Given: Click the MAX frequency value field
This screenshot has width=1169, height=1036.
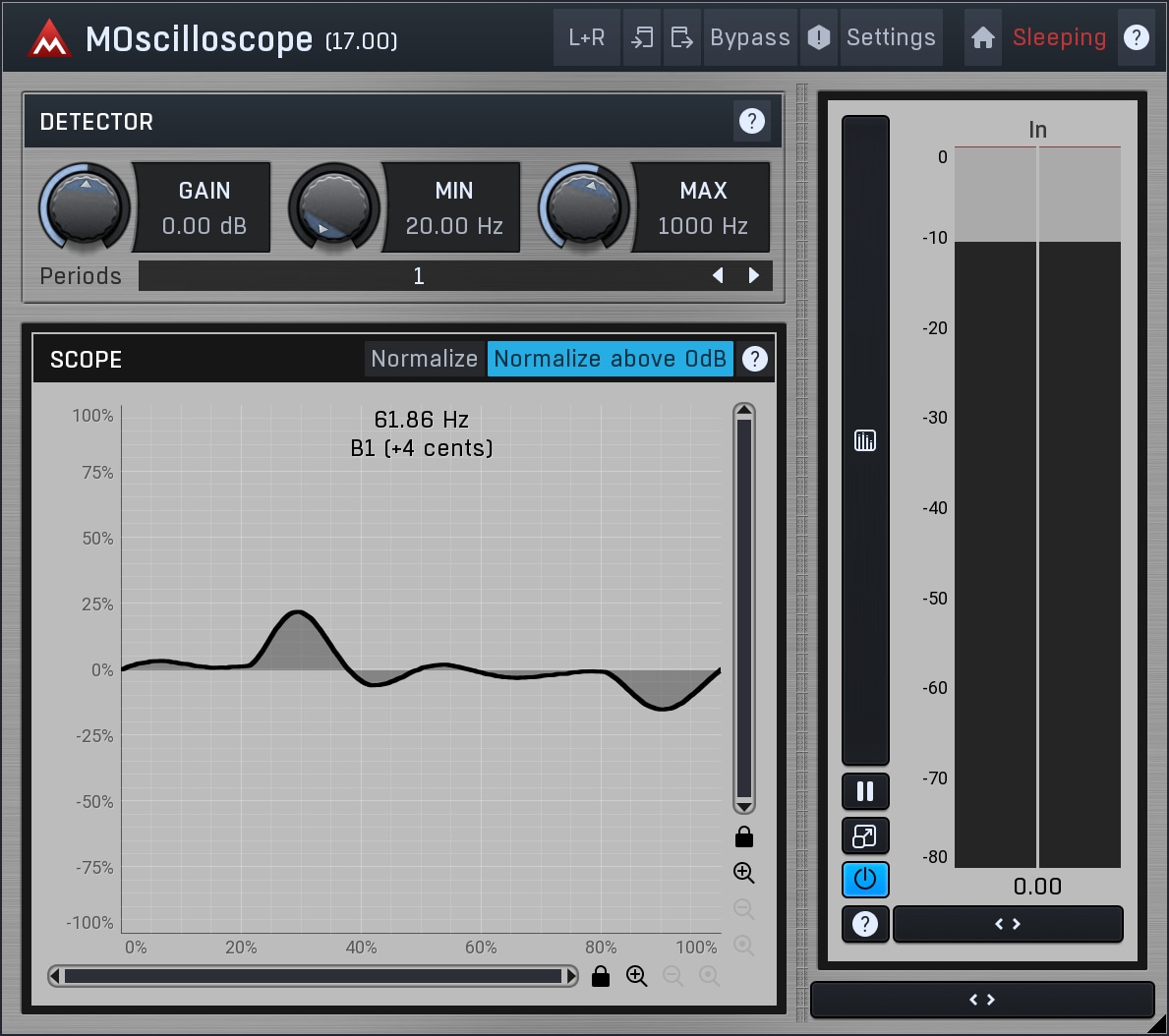Looking at the screenshot, I should coord(702,226).
